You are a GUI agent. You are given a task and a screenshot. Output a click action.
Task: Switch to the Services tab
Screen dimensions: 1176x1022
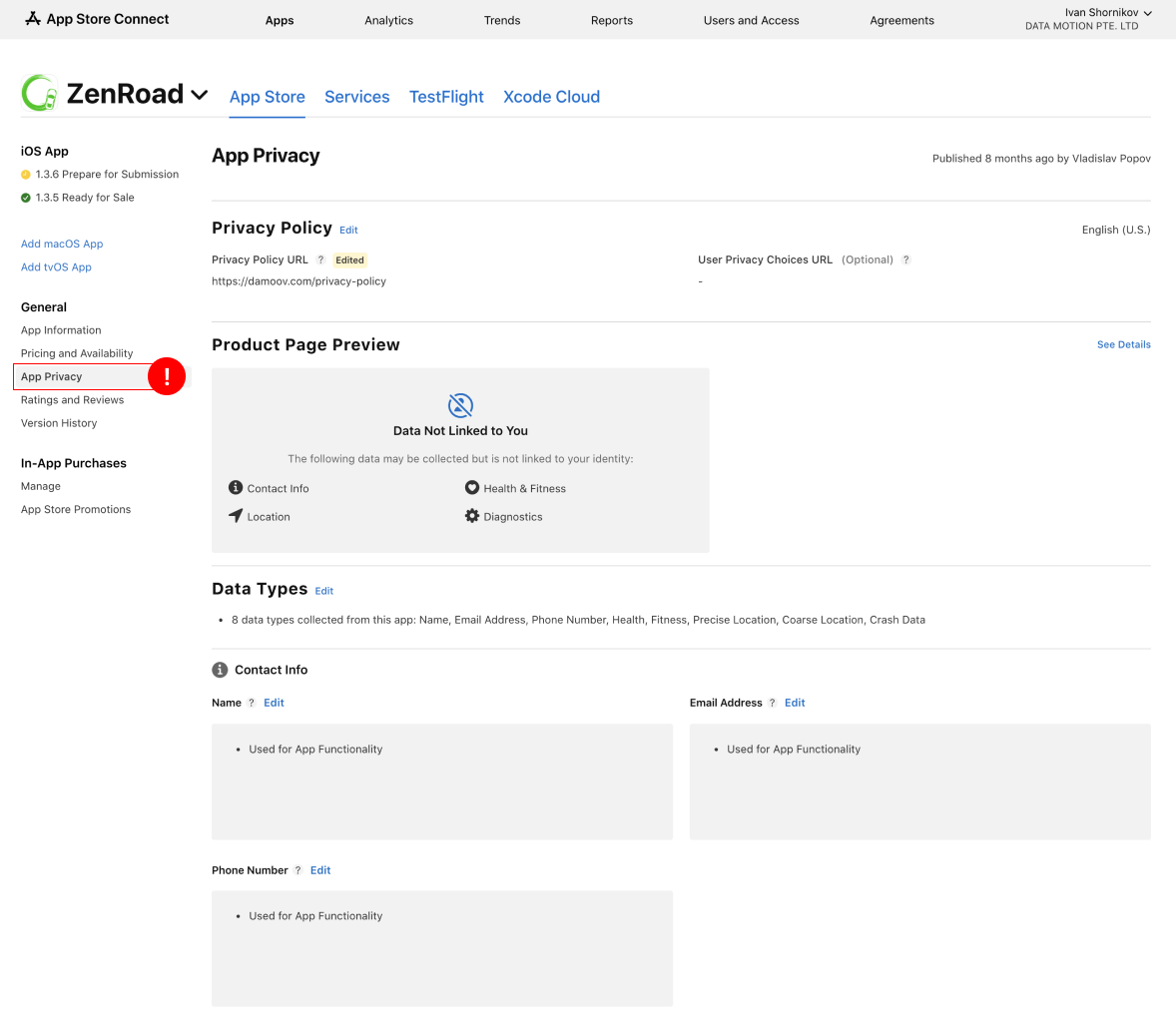pos(357,98)
